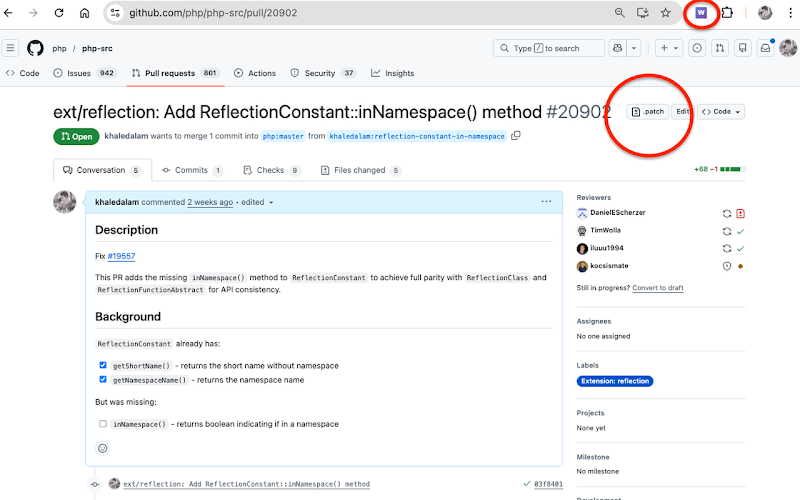Switch to the Checks tab
Screen dimensions: 800x500
271,170
